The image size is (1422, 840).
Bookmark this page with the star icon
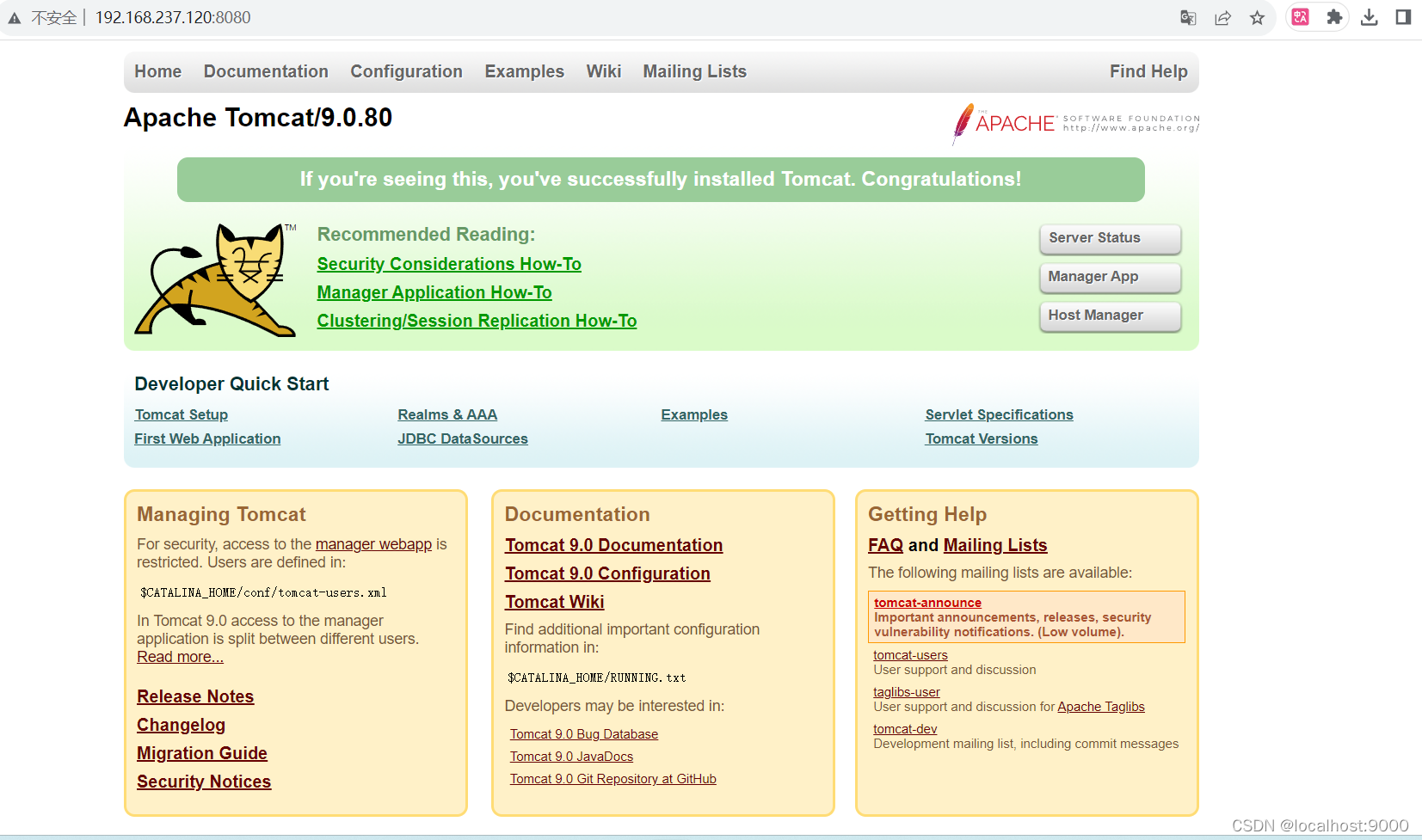pyautogui.click(x=1257, y=17)
